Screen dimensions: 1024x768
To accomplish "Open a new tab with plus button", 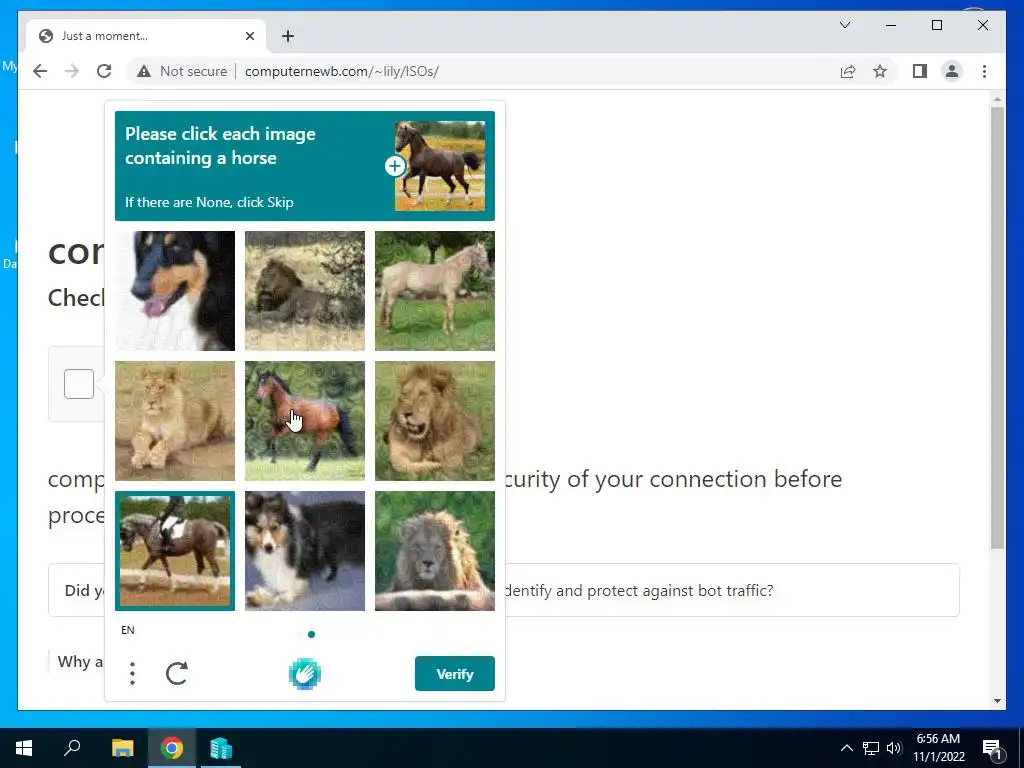I will (288, 36).
